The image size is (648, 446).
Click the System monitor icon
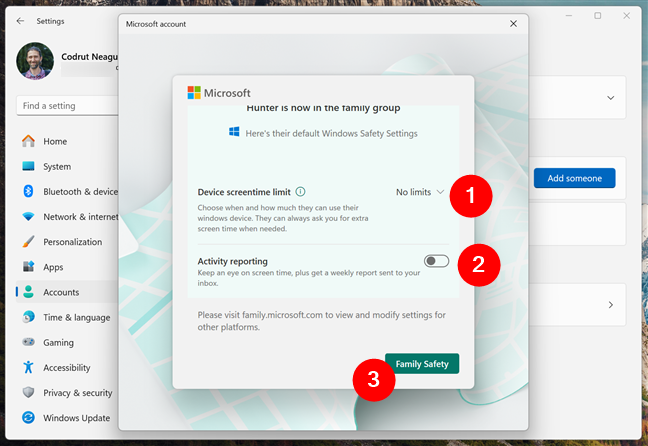coord(28,166)
